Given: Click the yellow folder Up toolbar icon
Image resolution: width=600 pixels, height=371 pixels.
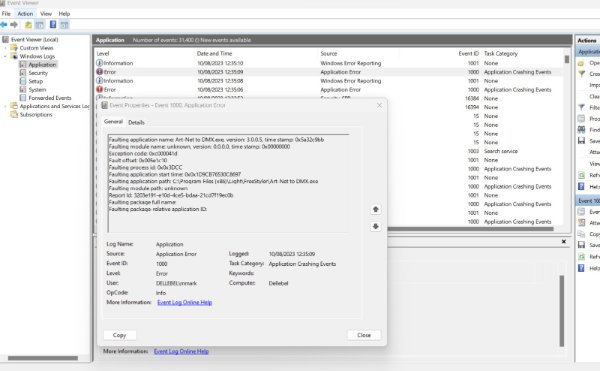Looking at the screenshot, I should pyautogui.click(x=28, y=25).
